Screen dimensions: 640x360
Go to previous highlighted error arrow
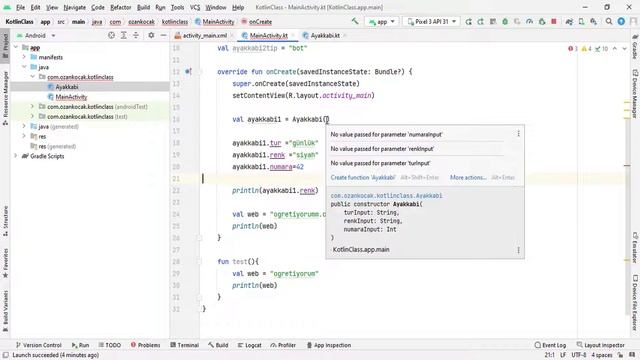[615, 49]
